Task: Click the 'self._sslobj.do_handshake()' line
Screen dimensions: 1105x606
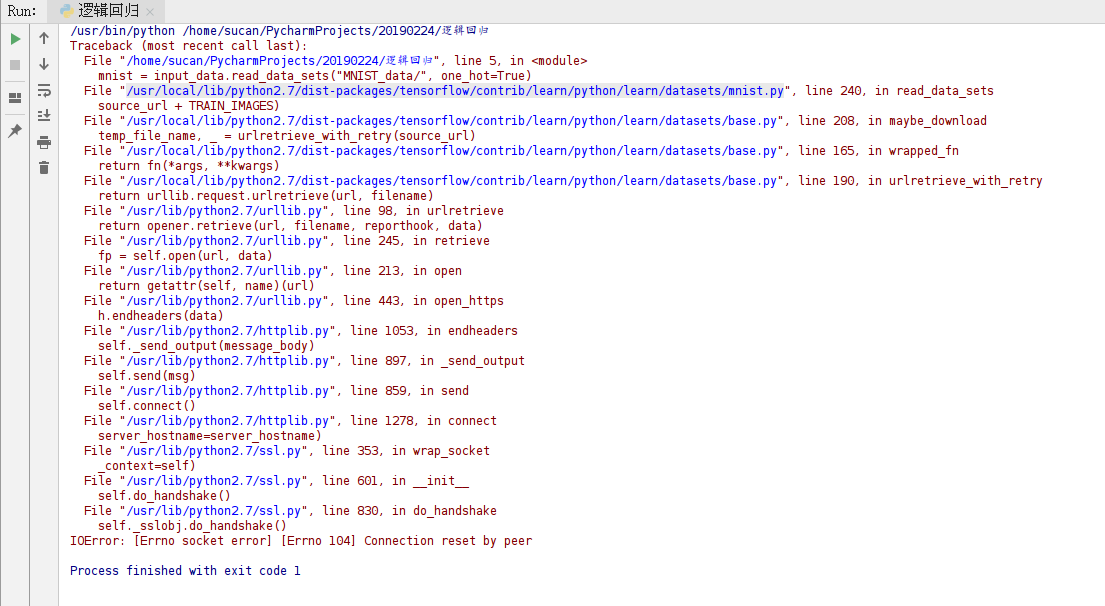Action: point(192,525)
